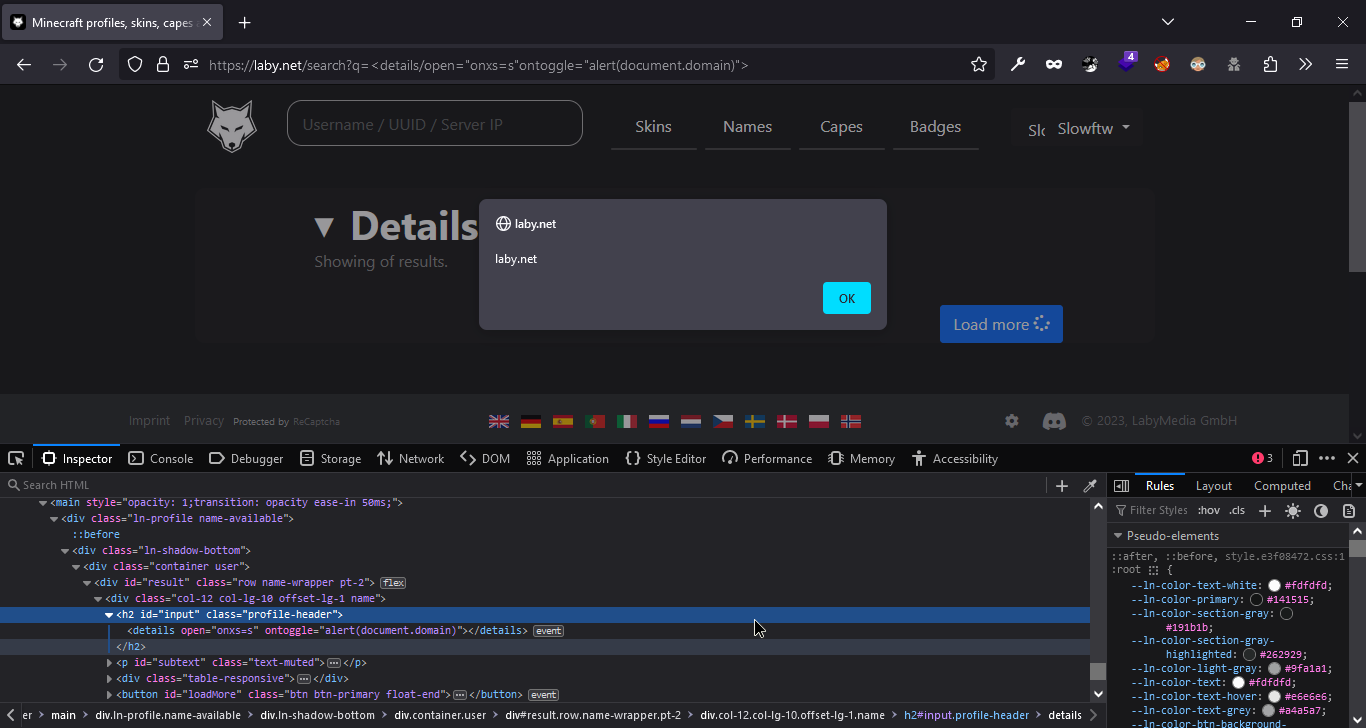Screen dimensions: 1366x728
Task: Open the Discord link icon
Action: pyautogui.click(x=1054, y=421)
